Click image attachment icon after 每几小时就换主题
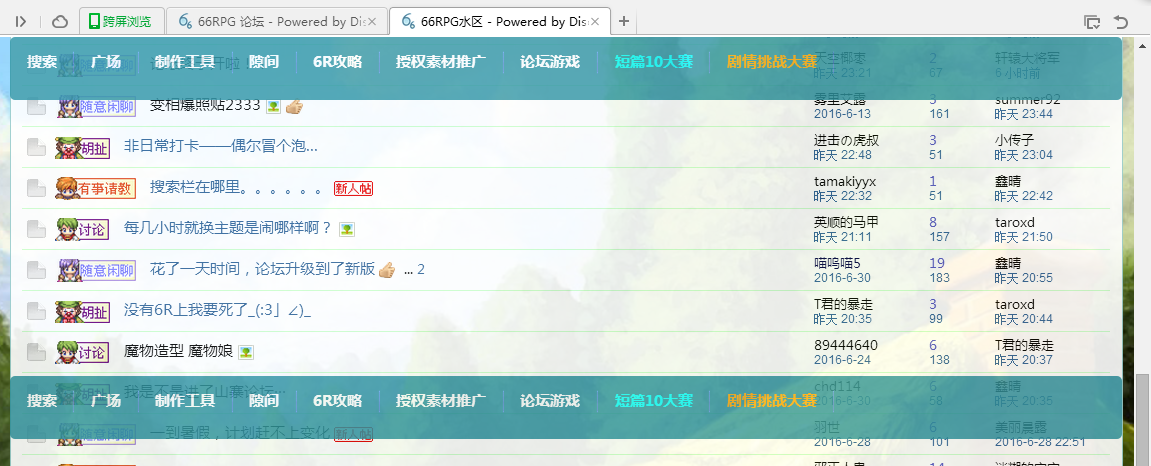 346,230
